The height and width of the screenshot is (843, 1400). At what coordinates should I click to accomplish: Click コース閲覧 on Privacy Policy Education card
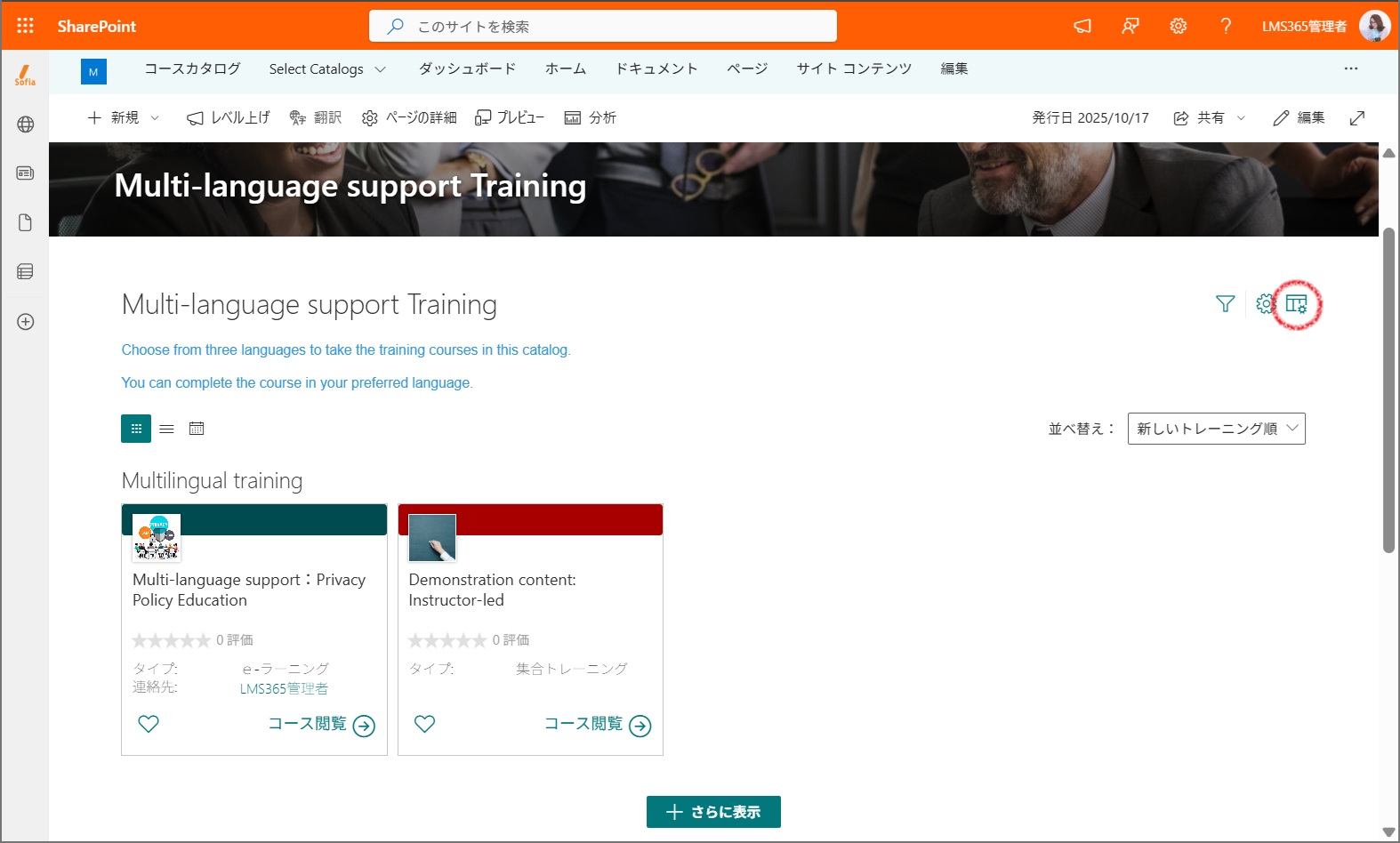pyautogui.click(x=322, y=725)
